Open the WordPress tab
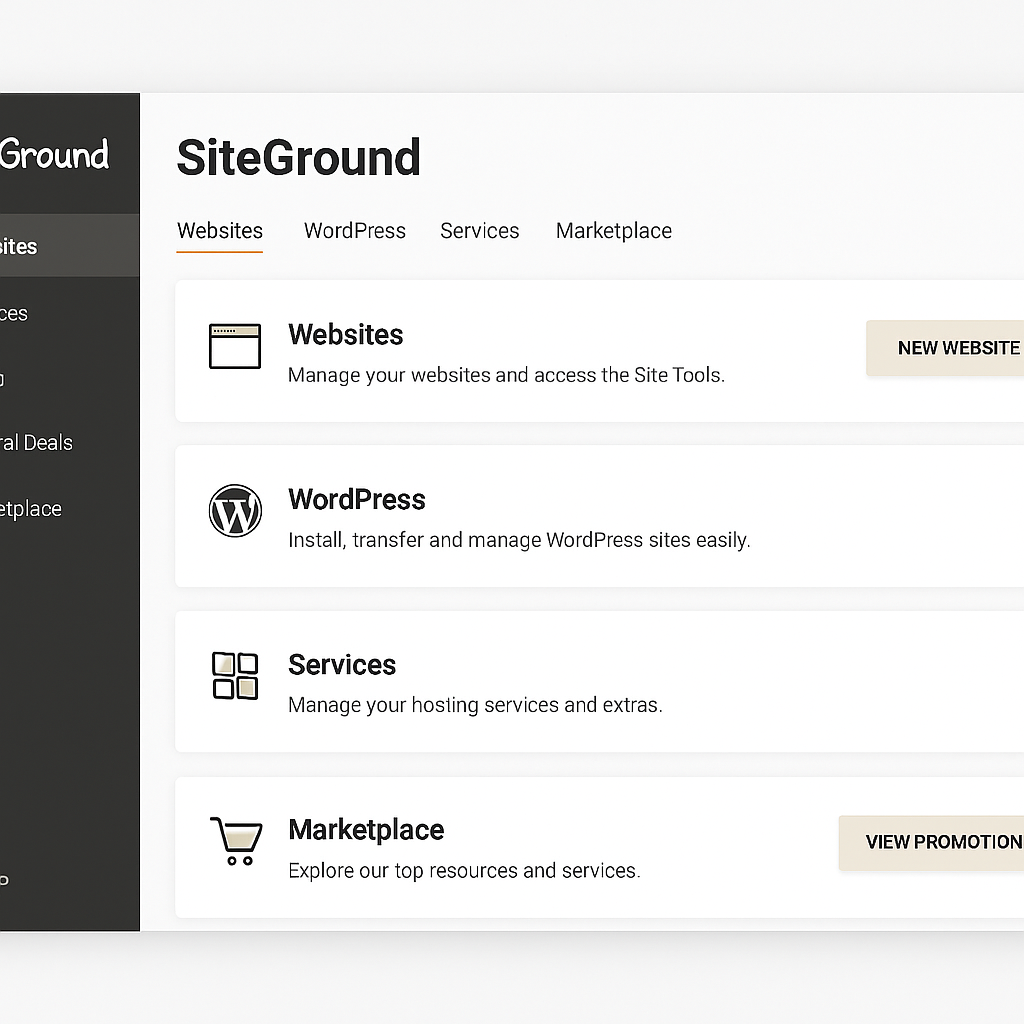The width and height of the screenshot is (1024, 1024). pos(355,231)
